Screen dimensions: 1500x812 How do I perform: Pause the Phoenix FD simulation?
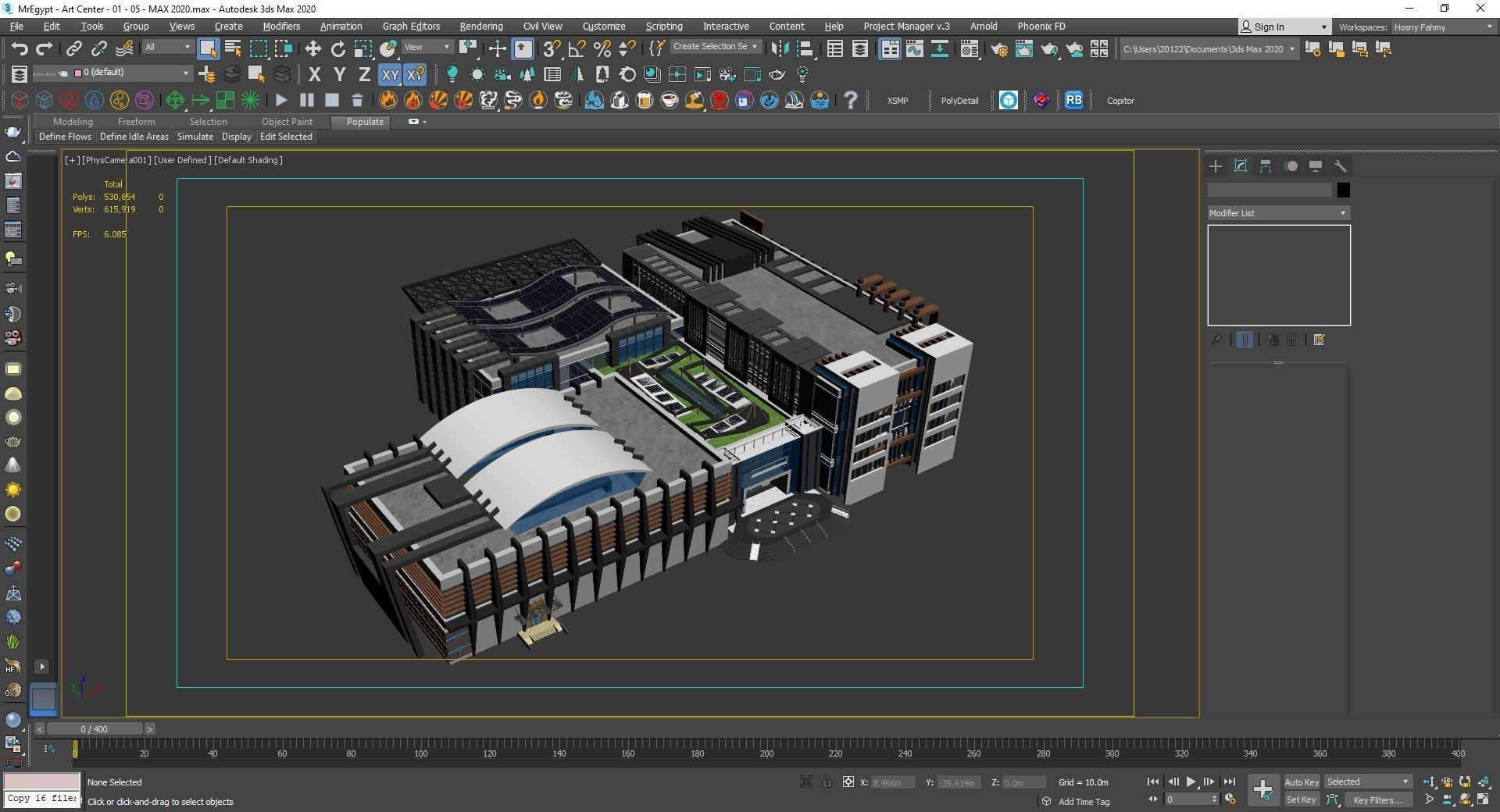pyautogui.click(x=306, y=100)
